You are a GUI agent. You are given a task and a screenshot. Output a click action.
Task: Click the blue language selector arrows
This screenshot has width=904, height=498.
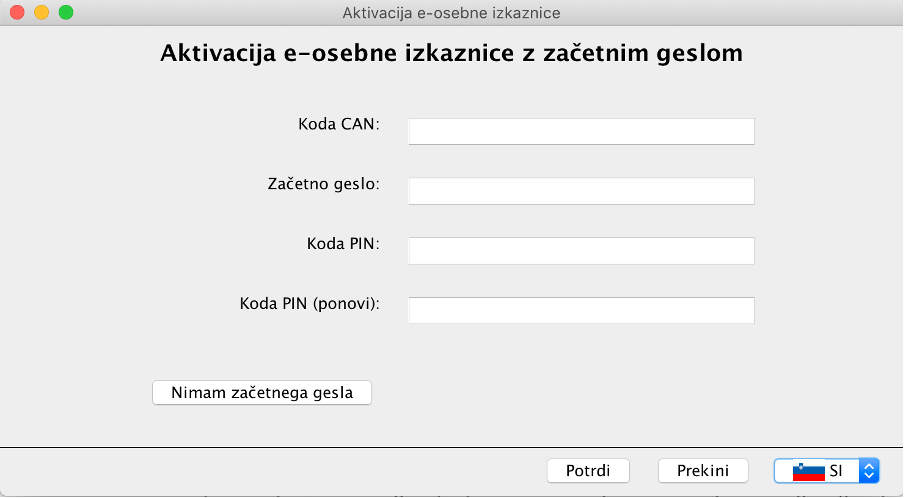(869, 471)
